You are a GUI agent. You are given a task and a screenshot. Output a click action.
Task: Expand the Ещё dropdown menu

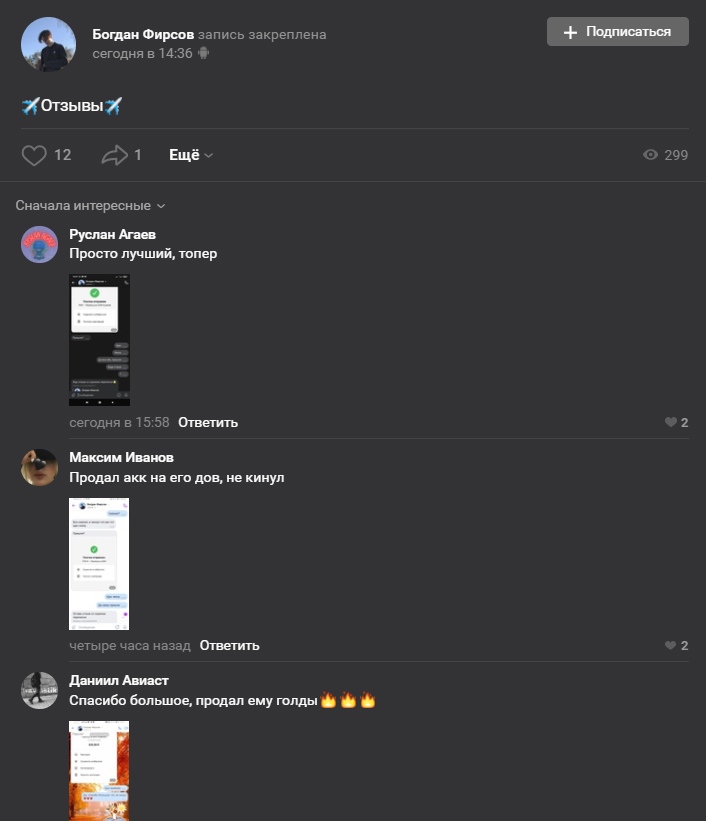(191, 155)
